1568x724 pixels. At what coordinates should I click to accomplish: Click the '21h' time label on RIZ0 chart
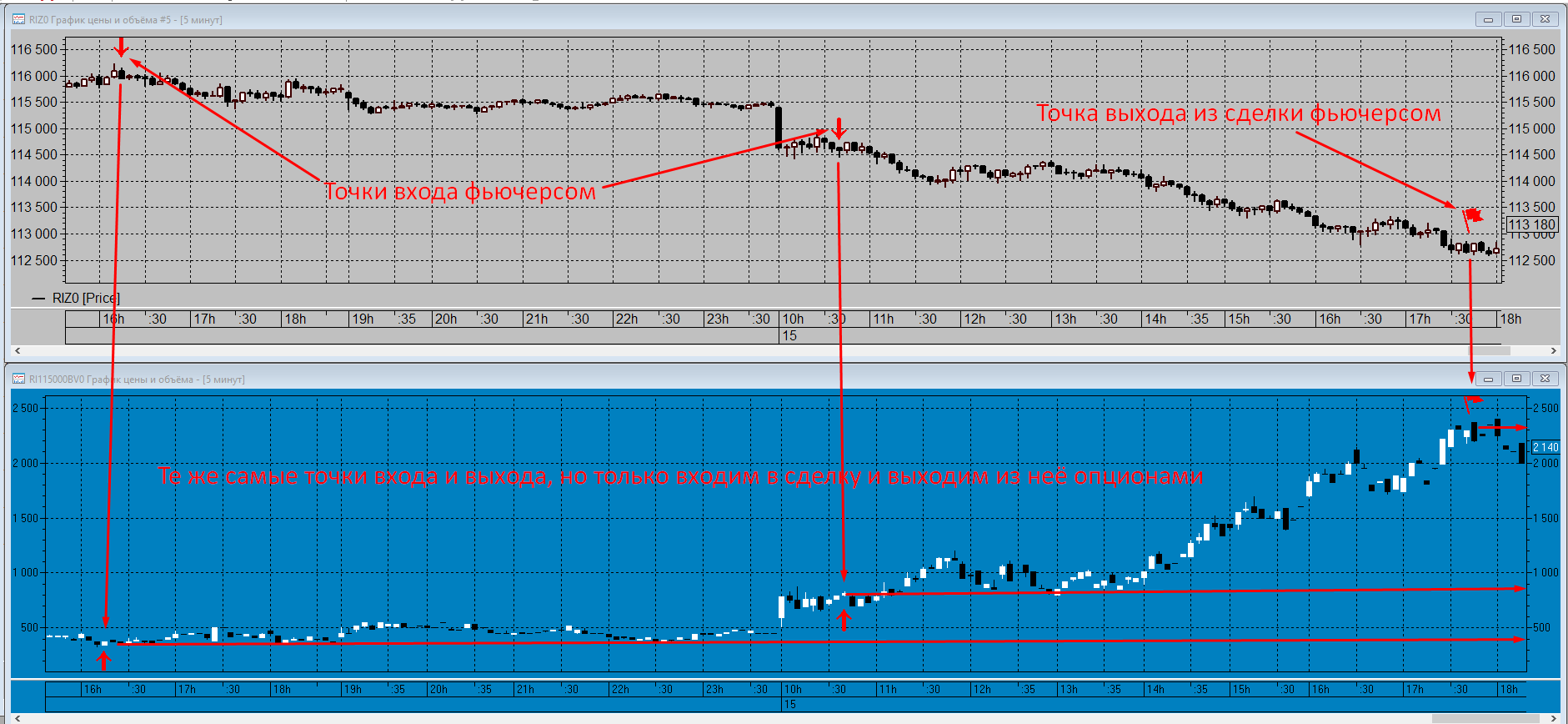(537, 319)
